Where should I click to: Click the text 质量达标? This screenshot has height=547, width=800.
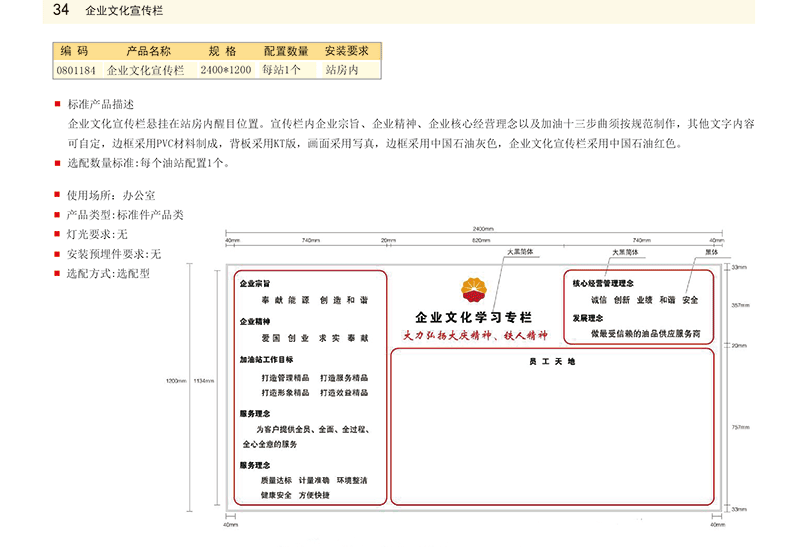pyautogui.click(x=276, y=481)
